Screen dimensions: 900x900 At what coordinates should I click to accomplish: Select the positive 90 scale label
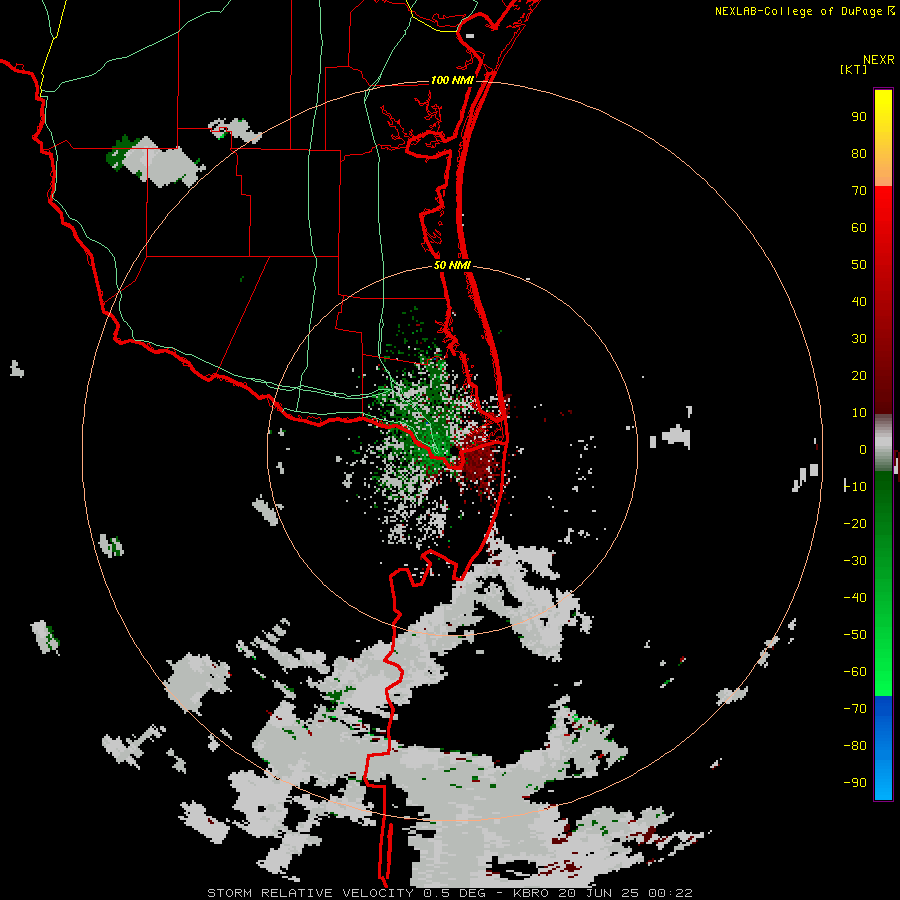point(859,117)
